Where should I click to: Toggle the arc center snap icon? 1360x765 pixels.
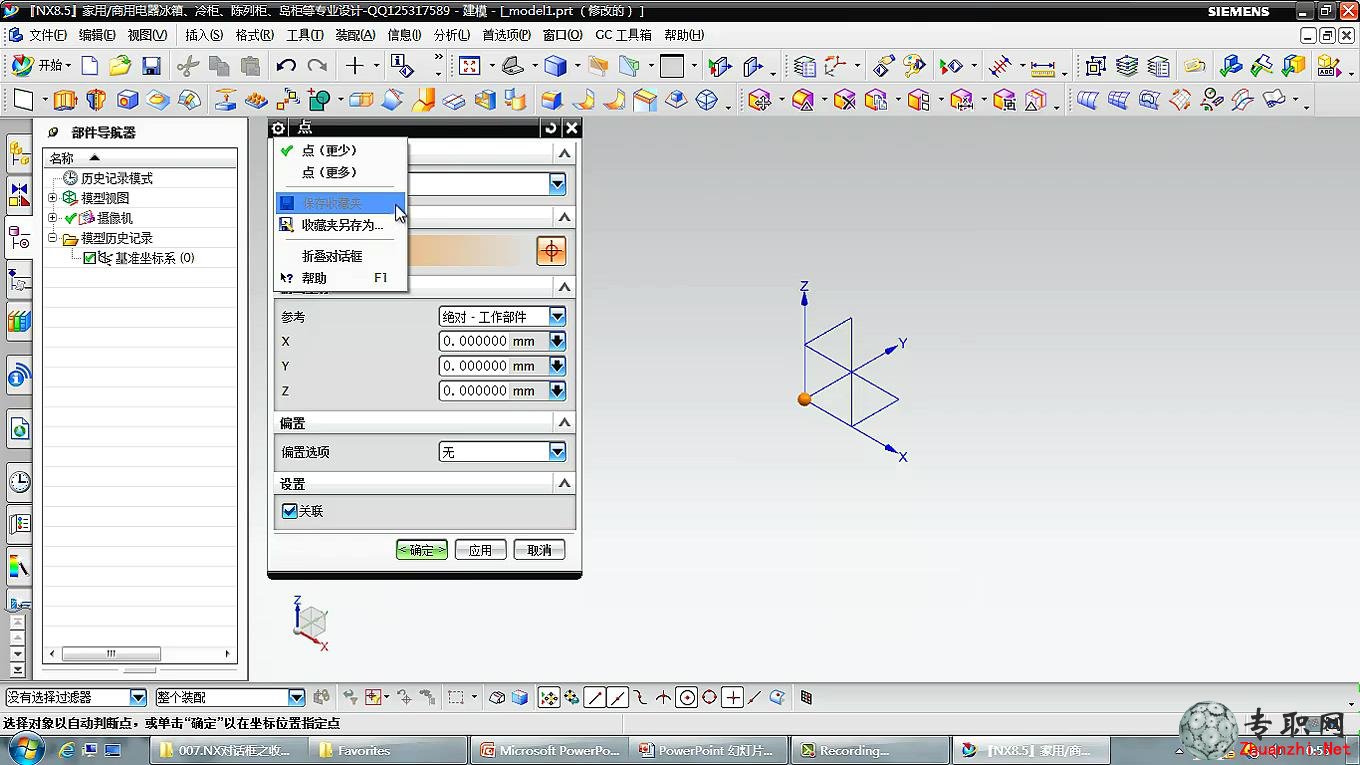pyautogui.click(x=687, y=698)
